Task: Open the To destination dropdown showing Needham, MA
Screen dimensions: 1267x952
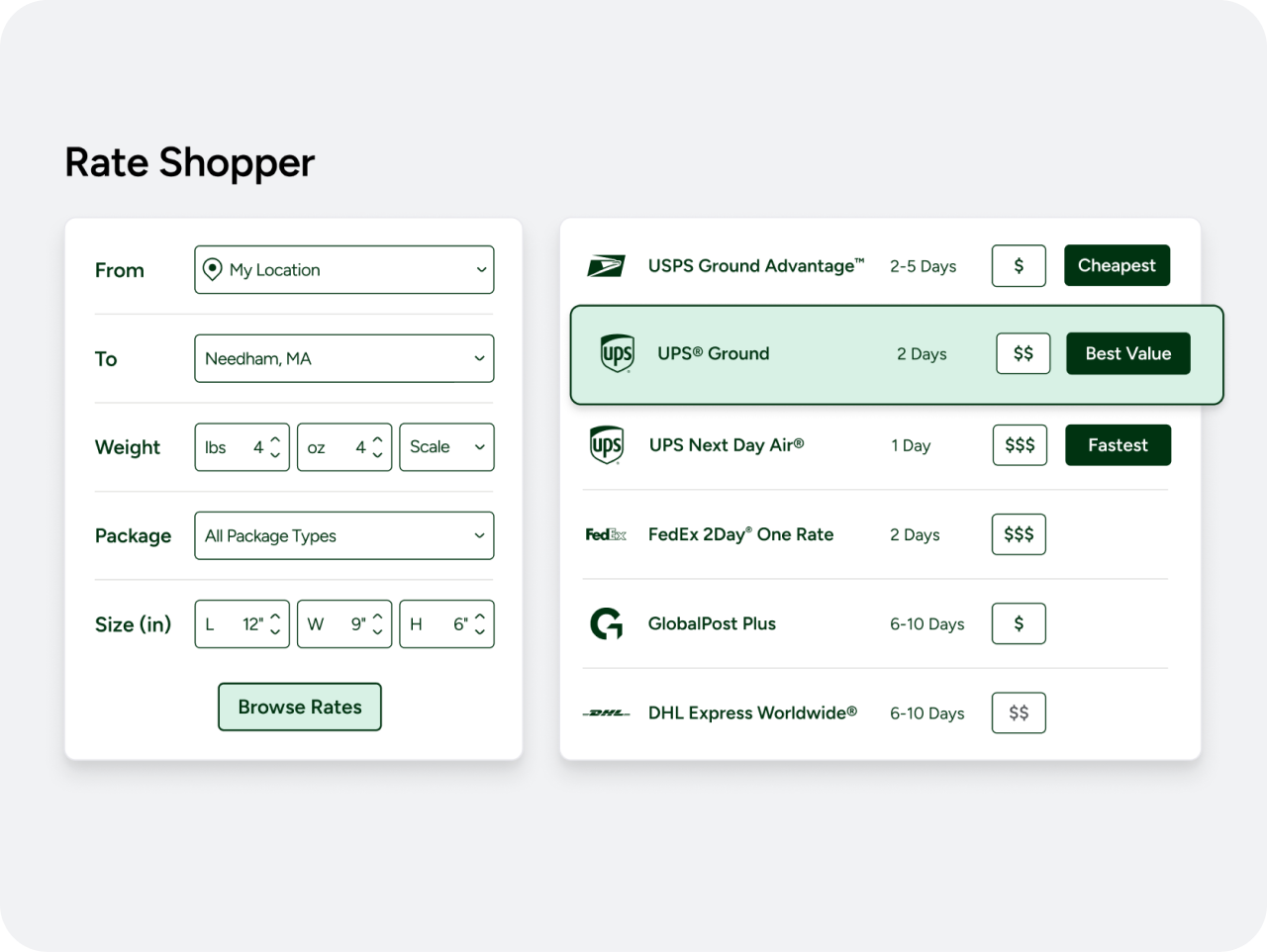Action: point(344,358)
